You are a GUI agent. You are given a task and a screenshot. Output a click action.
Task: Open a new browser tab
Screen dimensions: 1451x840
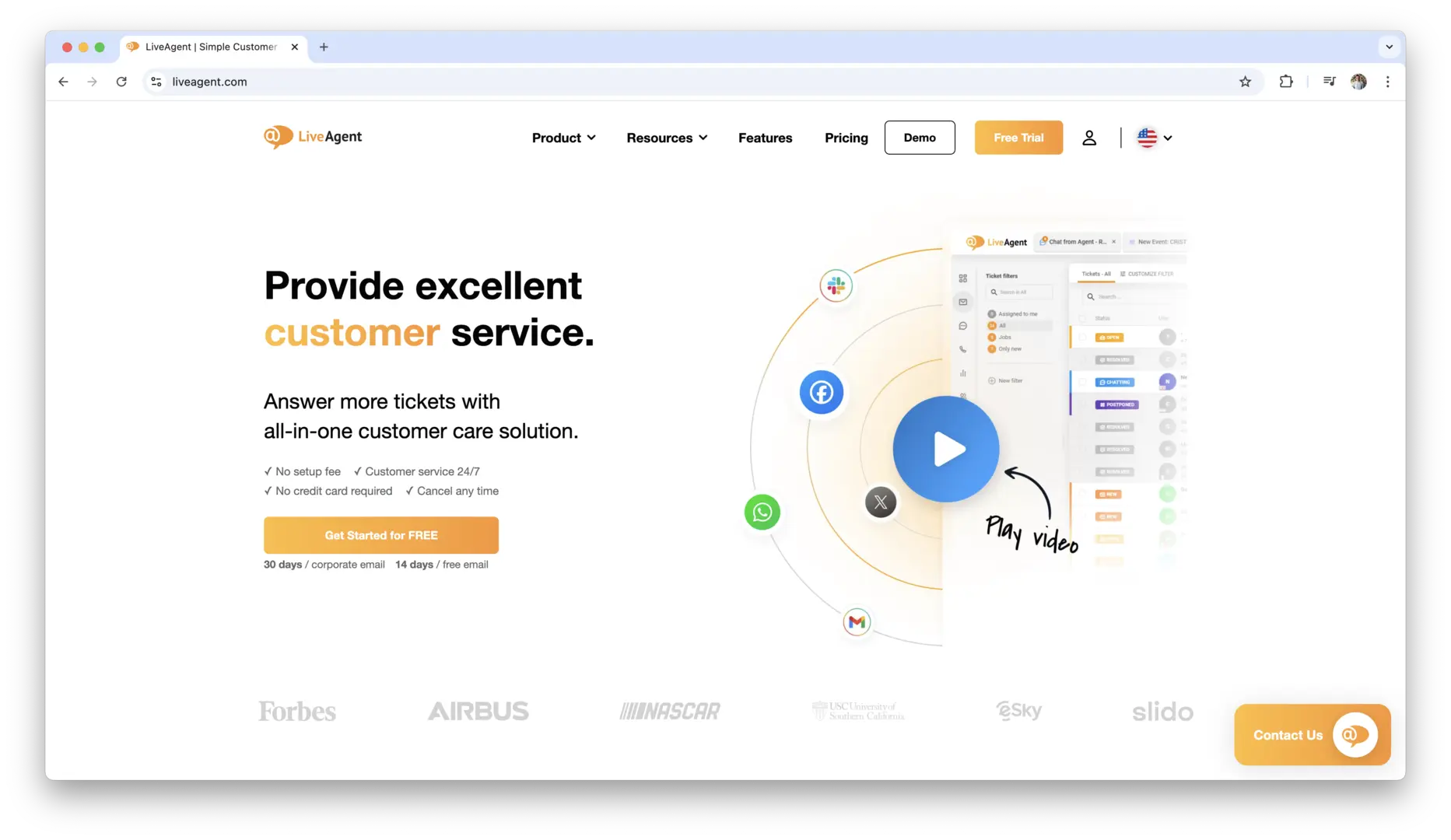324,47
